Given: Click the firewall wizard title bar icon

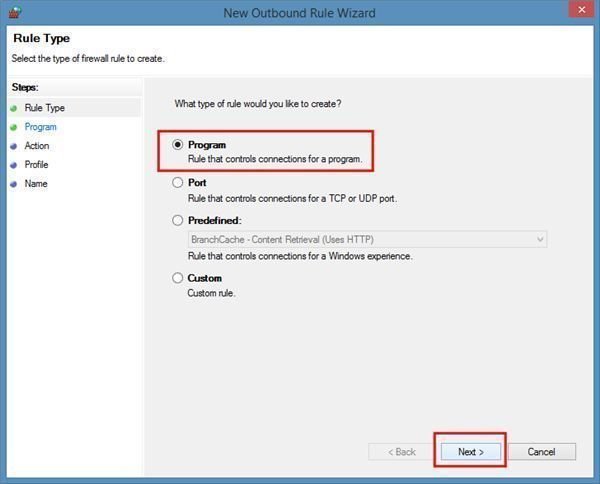Looking at the screenshot, I should [x=15, y=12].
